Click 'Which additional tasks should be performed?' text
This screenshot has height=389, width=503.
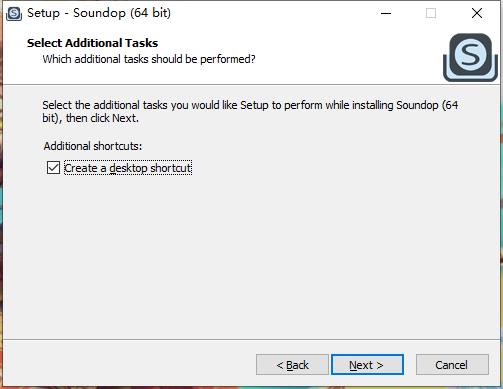[x=149, y=59]
